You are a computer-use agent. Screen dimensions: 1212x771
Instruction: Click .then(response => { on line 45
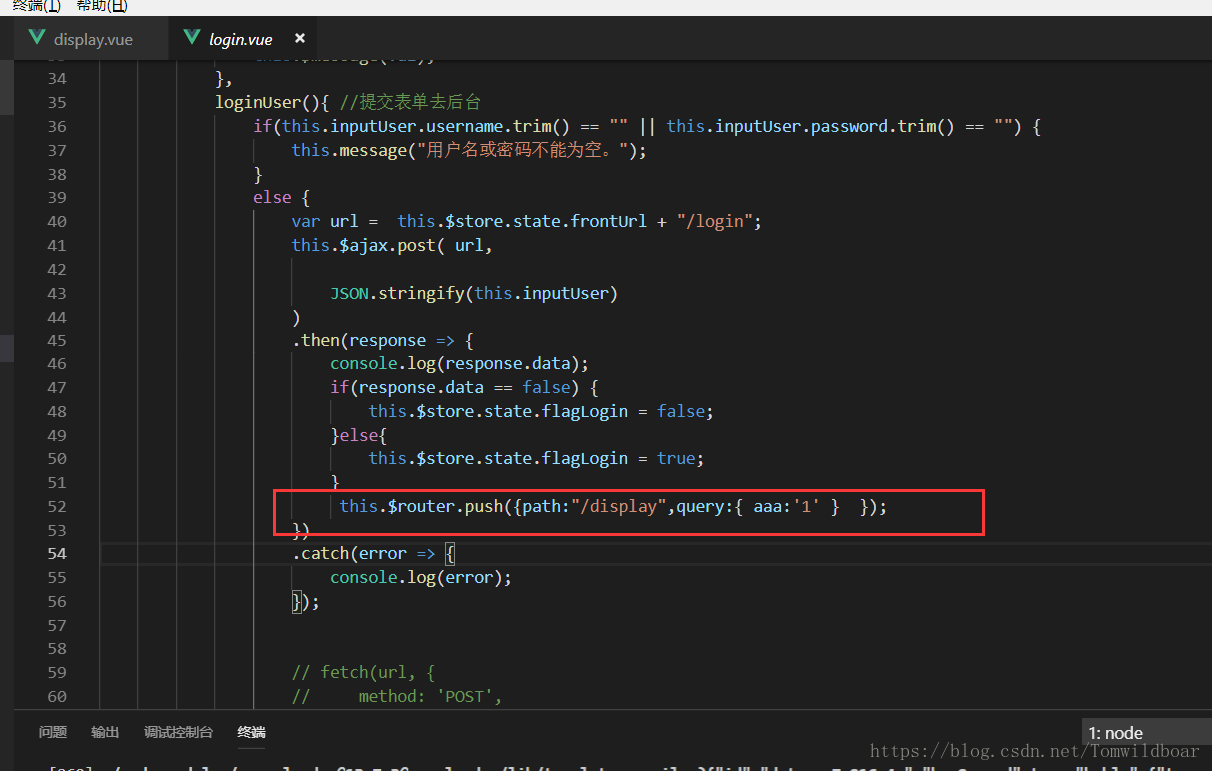[x=383, y=340]
